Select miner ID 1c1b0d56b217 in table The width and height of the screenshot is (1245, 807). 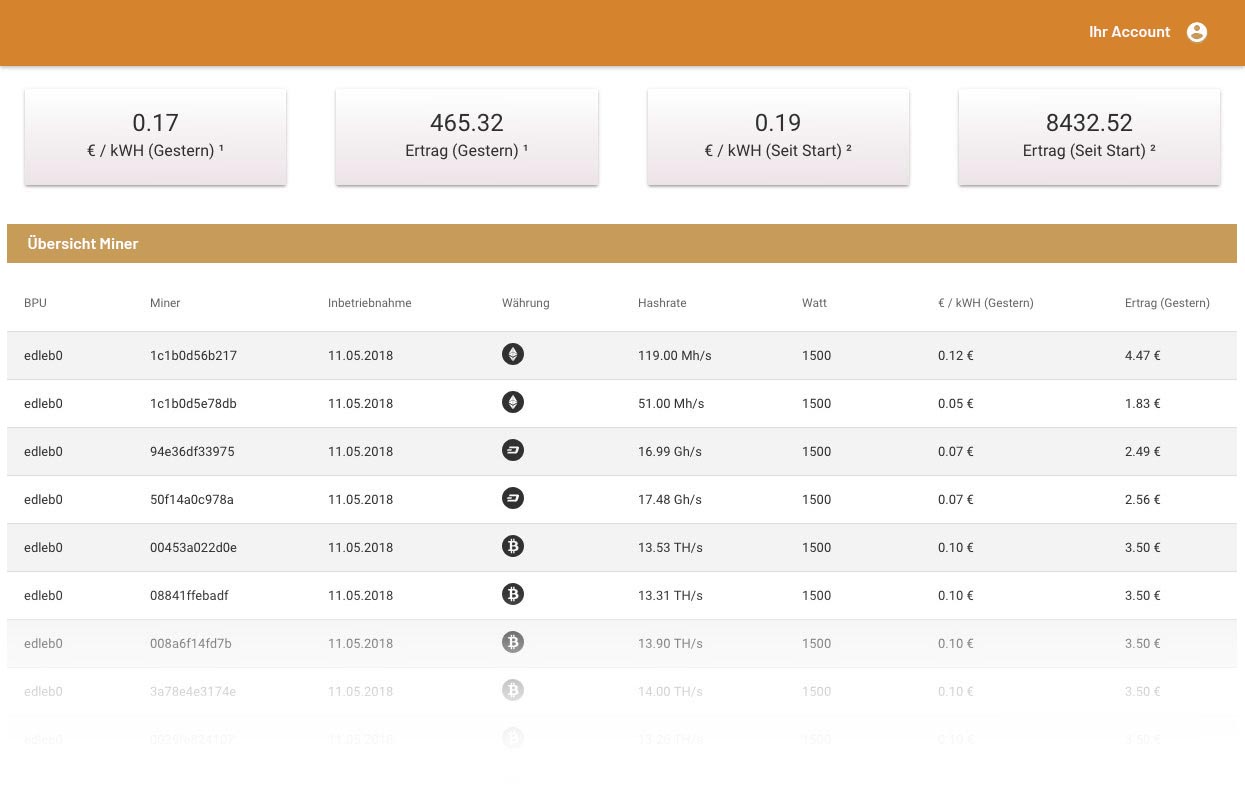[x=193, y=356]
